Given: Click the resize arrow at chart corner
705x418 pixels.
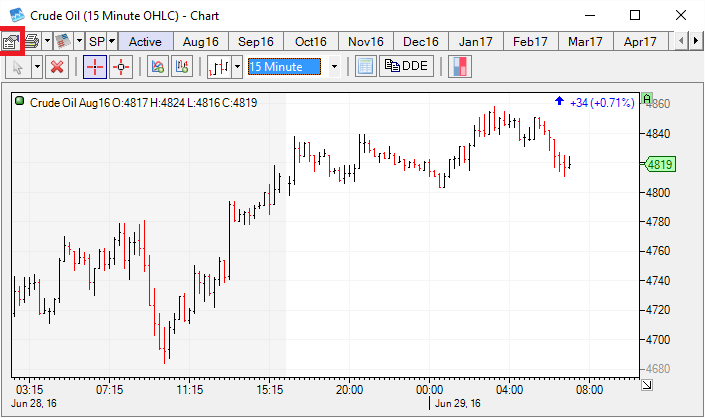Looking at the screenshot, I should tap(647, 384).
